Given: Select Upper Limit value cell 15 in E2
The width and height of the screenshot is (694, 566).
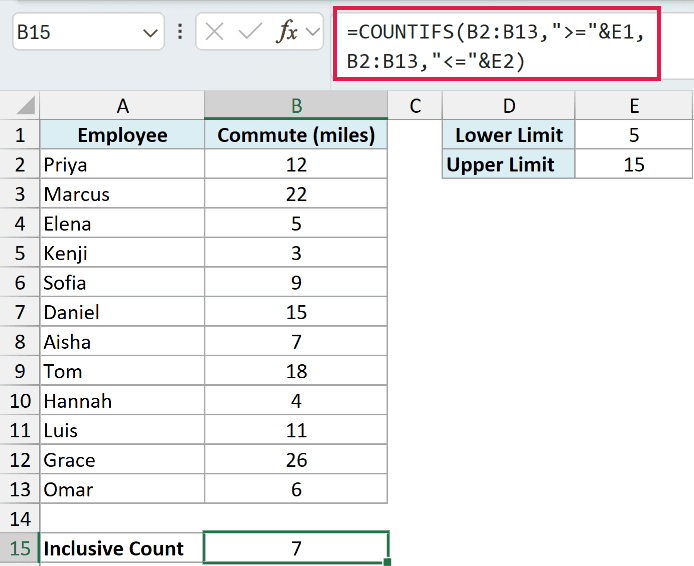Looking at the screenshot, I should 634,164.
